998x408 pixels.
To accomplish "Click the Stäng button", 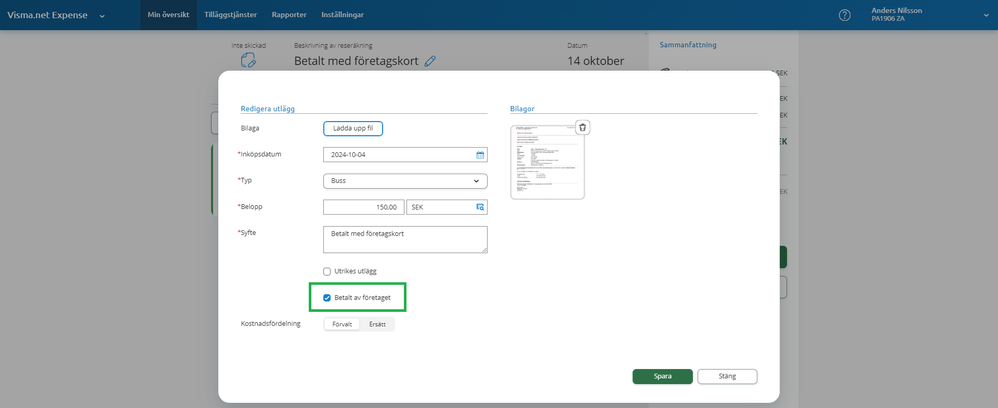I will point(727,377).
